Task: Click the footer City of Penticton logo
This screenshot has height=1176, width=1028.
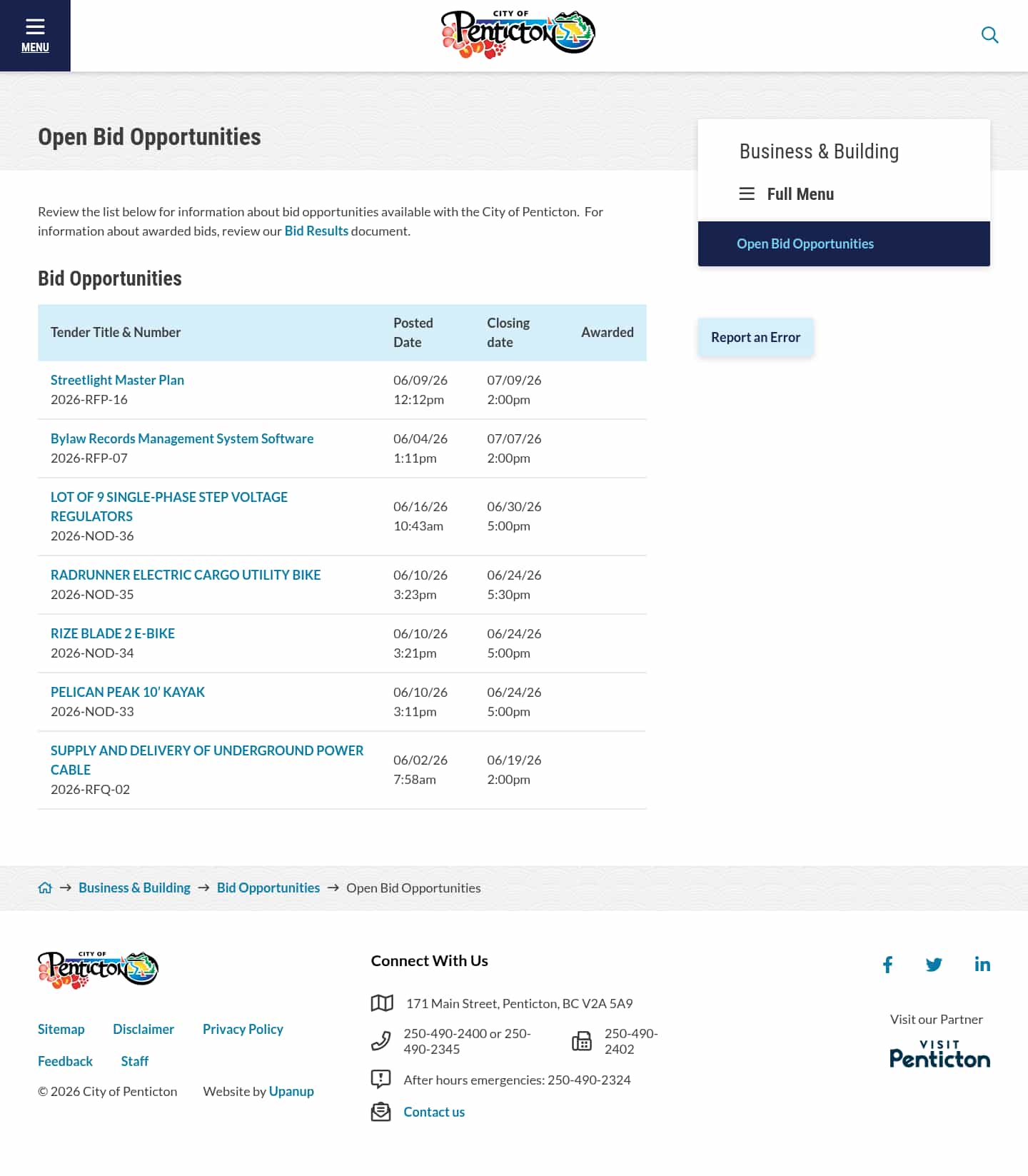Action: click(x=98, y=969)
